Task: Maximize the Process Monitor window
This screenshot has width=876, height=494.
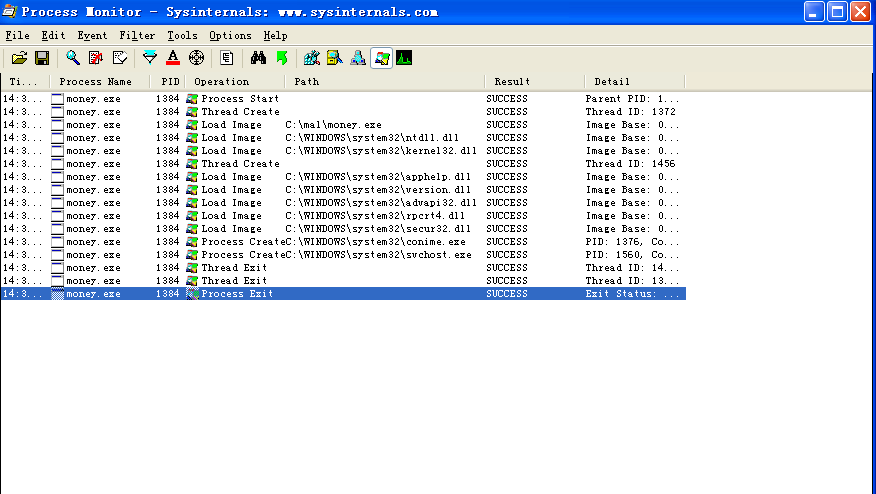Action: [837, 12]
